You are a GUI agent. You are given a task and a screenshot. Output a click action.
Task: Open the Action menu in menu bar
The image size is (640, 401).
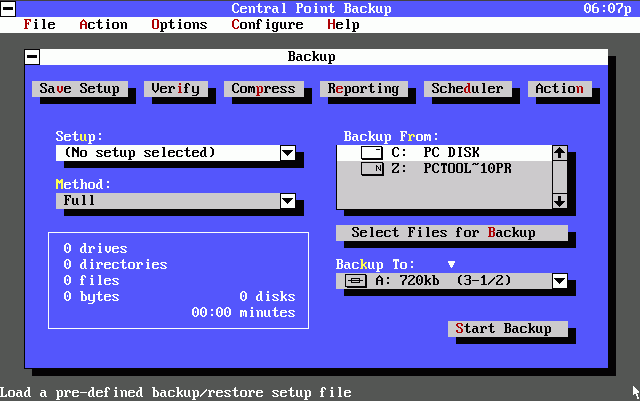point(103,25)
